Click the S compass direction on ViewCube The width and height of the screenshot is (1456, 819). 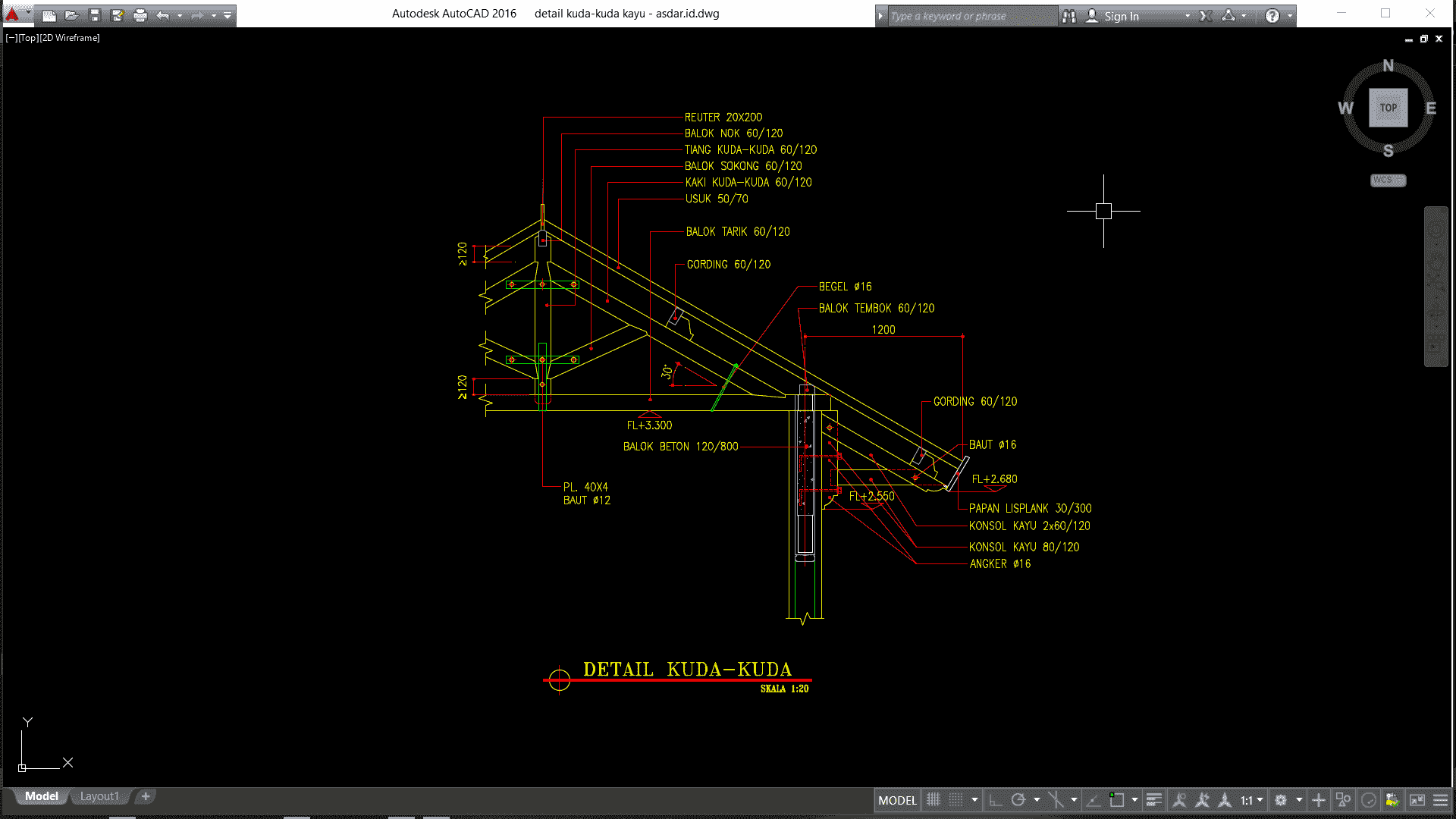coord(1388,151)
